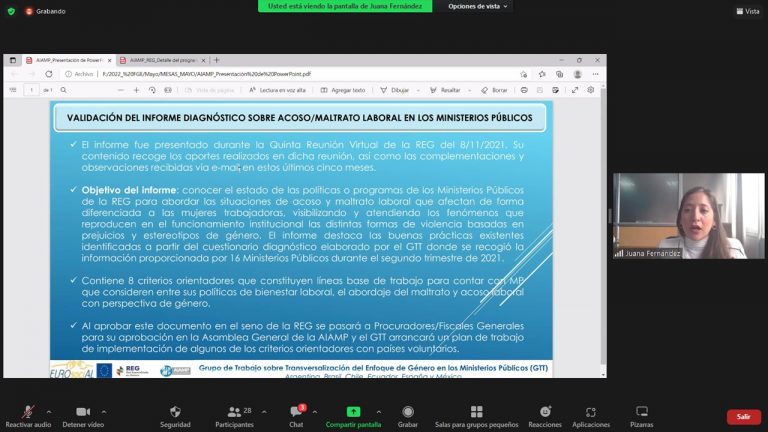Open PDF toolbar settings gear

click(591, 90)
